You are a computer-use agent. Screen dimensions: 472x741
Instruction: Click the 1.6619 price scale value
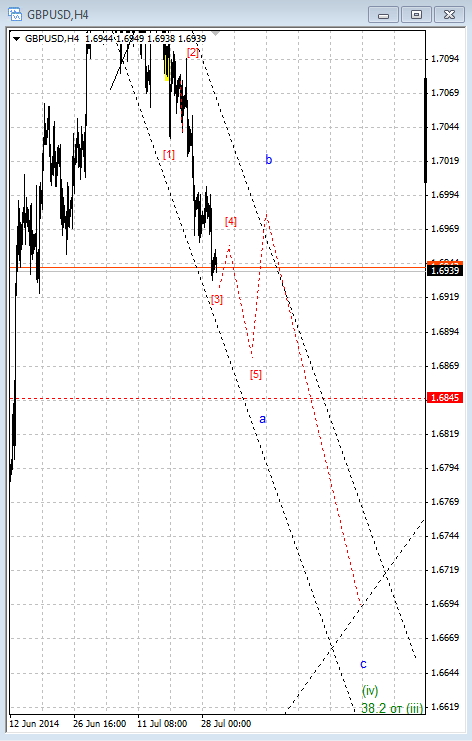445,707
